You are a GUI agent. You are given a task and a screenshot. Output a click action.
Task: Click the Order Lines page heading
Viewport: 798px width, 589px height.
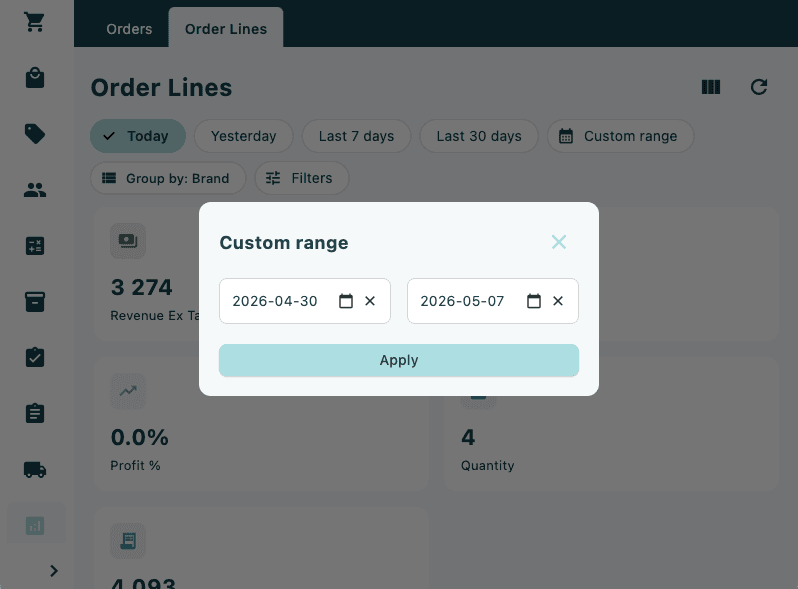click(x=161, y=88)
